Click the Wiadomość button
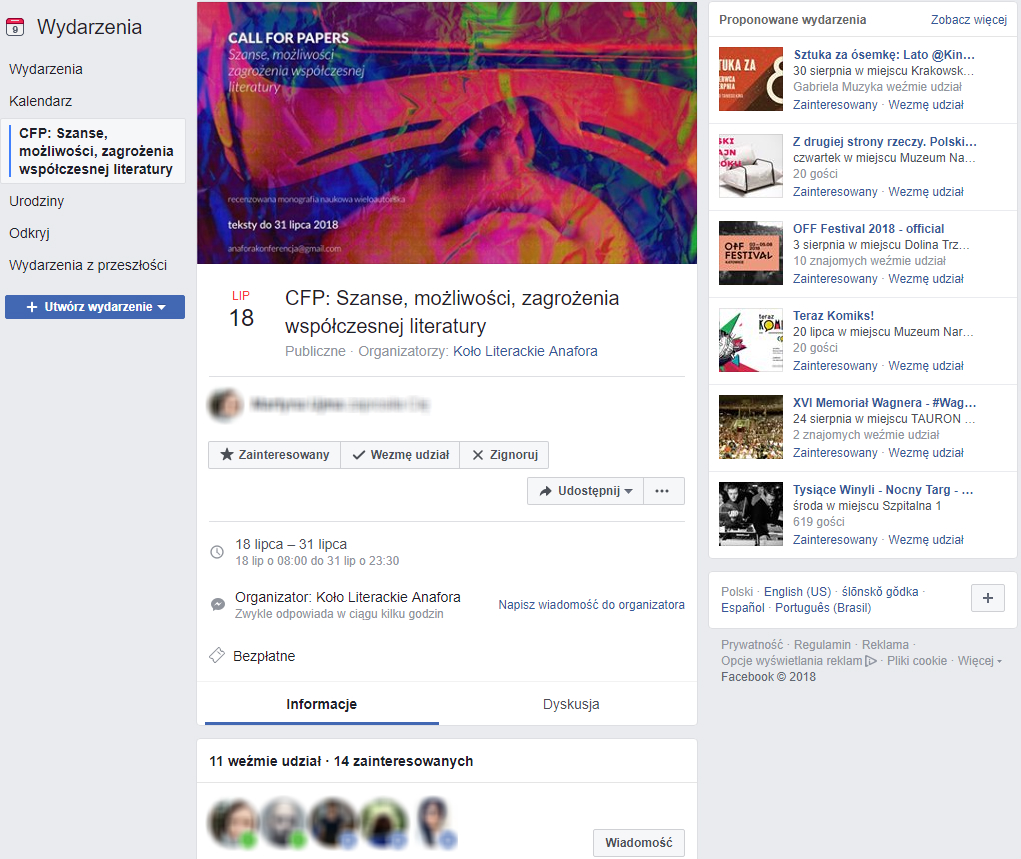The width and height of the screenshot is (1021, 859). click(639, 843)
